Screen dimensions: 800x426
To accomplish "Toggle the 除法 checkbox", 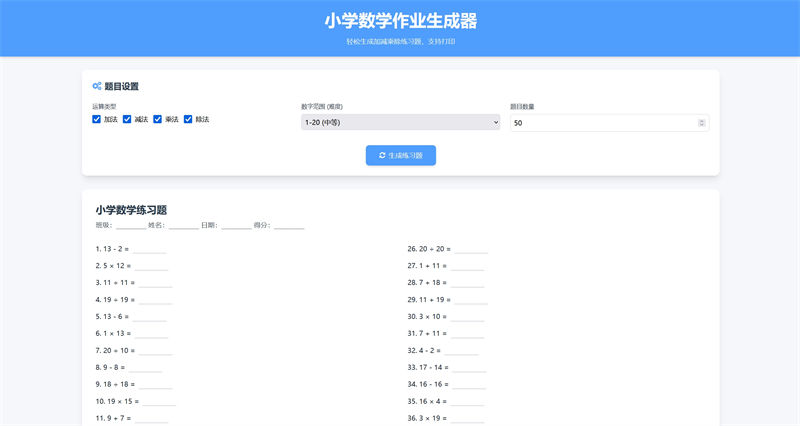I will coord(188,119).
